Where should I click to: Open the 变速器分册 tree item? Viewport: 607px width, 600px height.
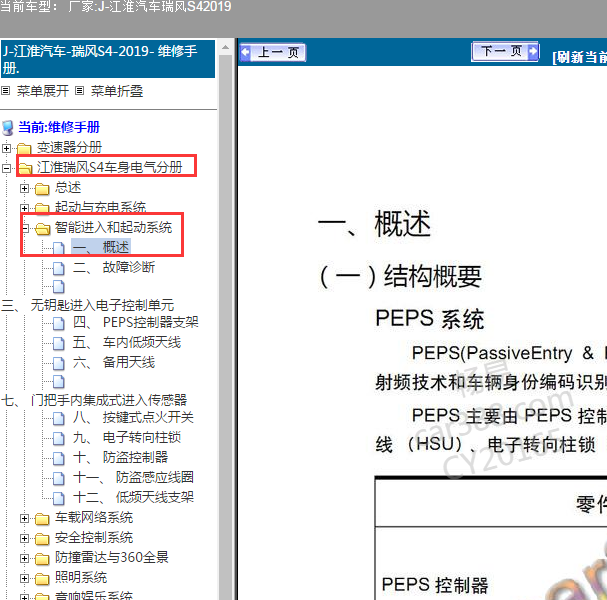(69, 147)
